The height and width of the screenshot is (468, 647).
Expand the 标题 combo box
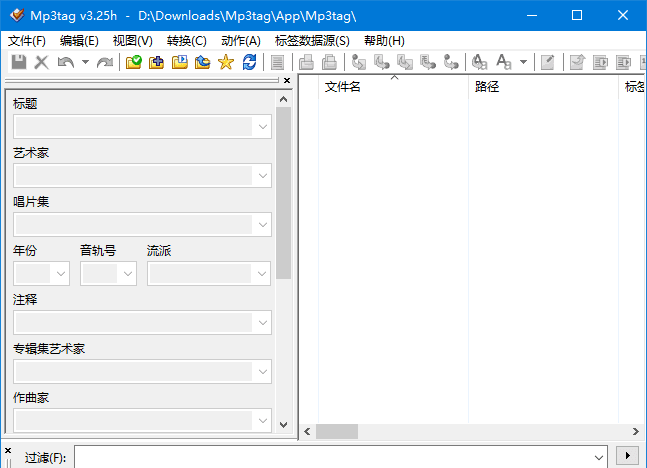click(x=263, y=127)
